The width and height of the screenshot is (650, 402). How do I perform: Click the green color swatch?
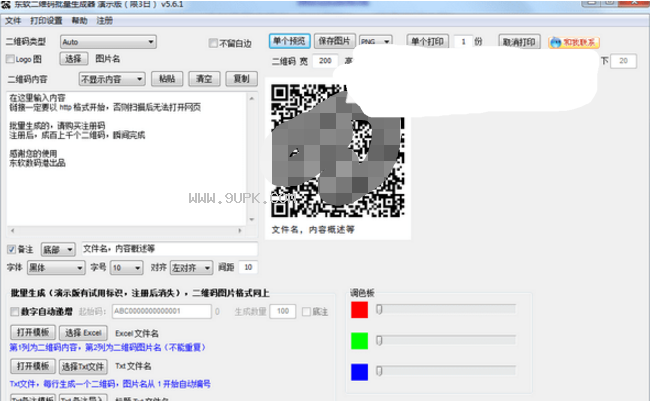click(359, 341)
